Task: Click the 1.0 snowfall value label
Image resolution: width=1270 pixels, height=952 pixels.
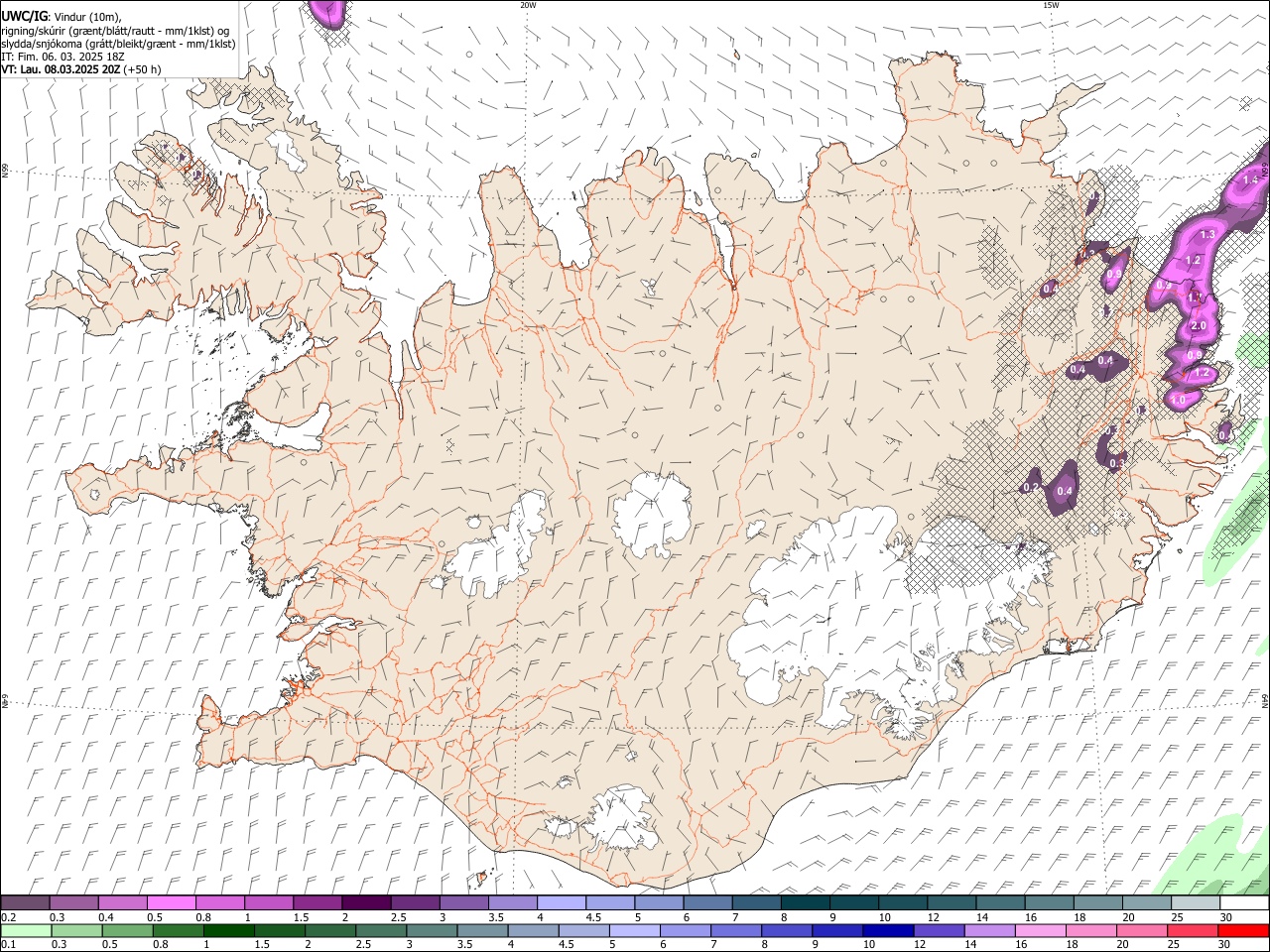Action: tap(1178, 400)
